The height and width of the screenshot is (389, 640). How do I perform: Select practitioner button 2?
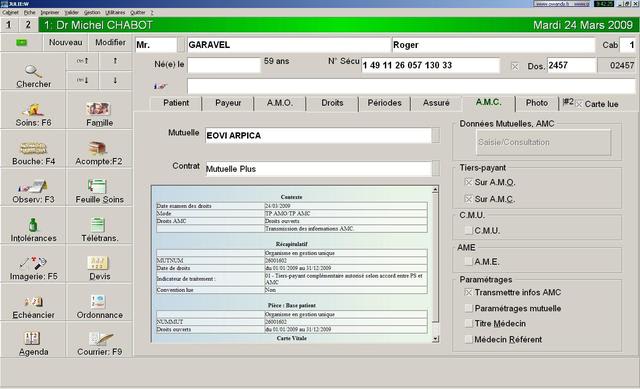[x=28, y=25]
